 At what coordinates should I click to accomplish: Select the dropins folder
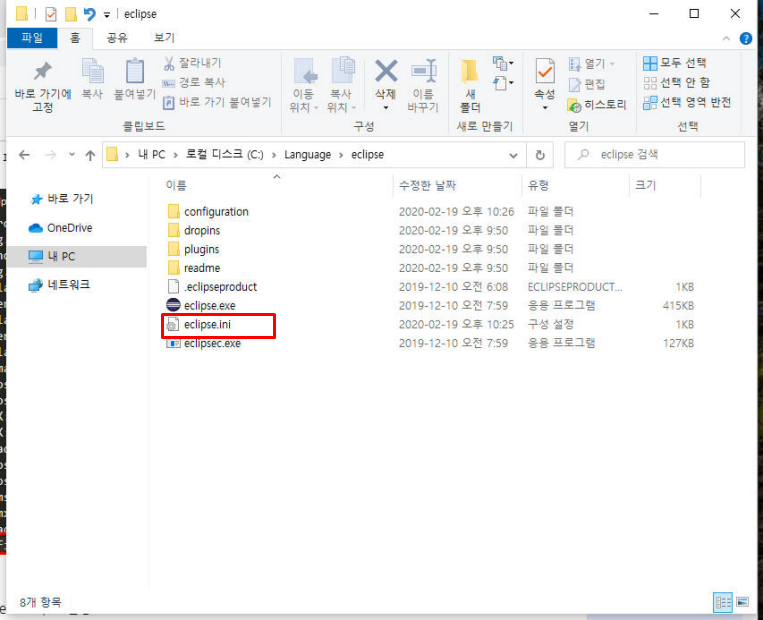[x=202, y=230]
